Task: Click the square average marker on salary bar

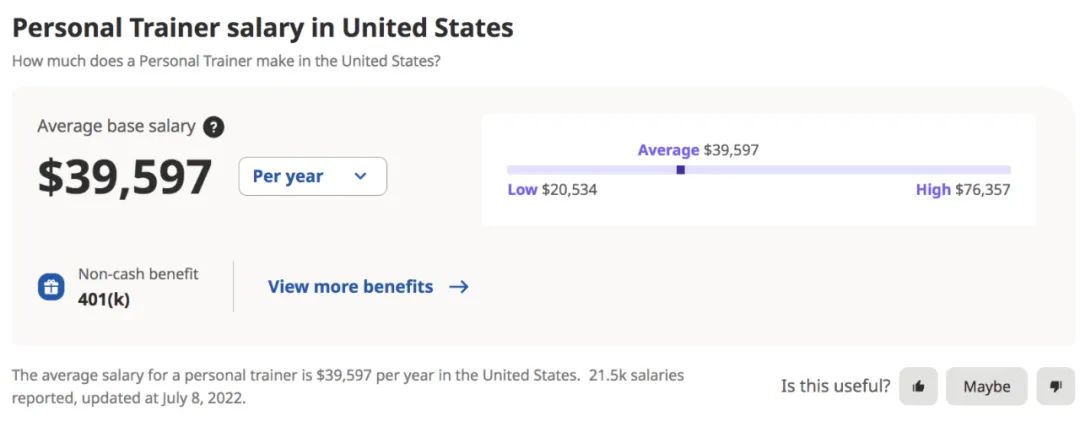Action: (x=681, y=169)
